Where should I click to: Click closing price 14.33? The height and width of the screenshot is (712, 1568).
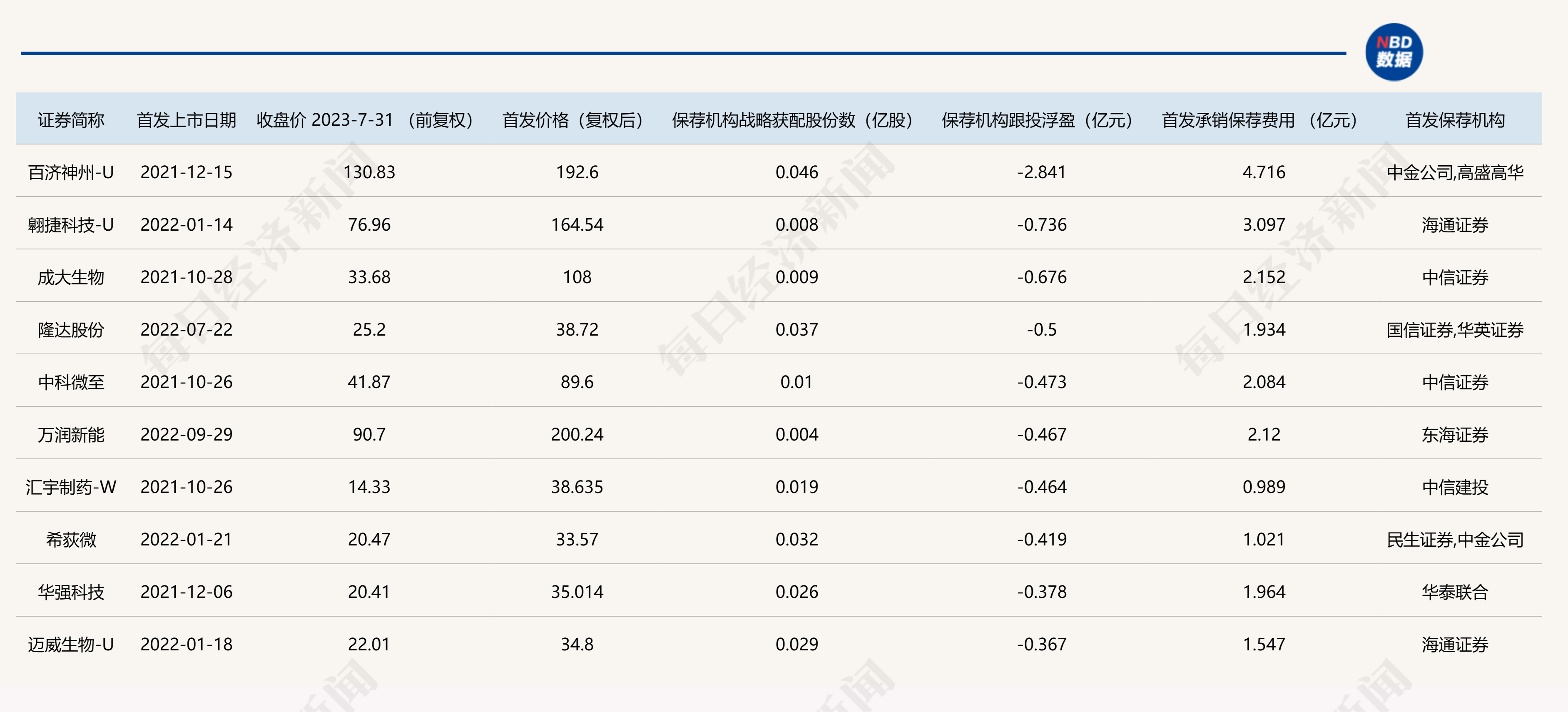369,487
